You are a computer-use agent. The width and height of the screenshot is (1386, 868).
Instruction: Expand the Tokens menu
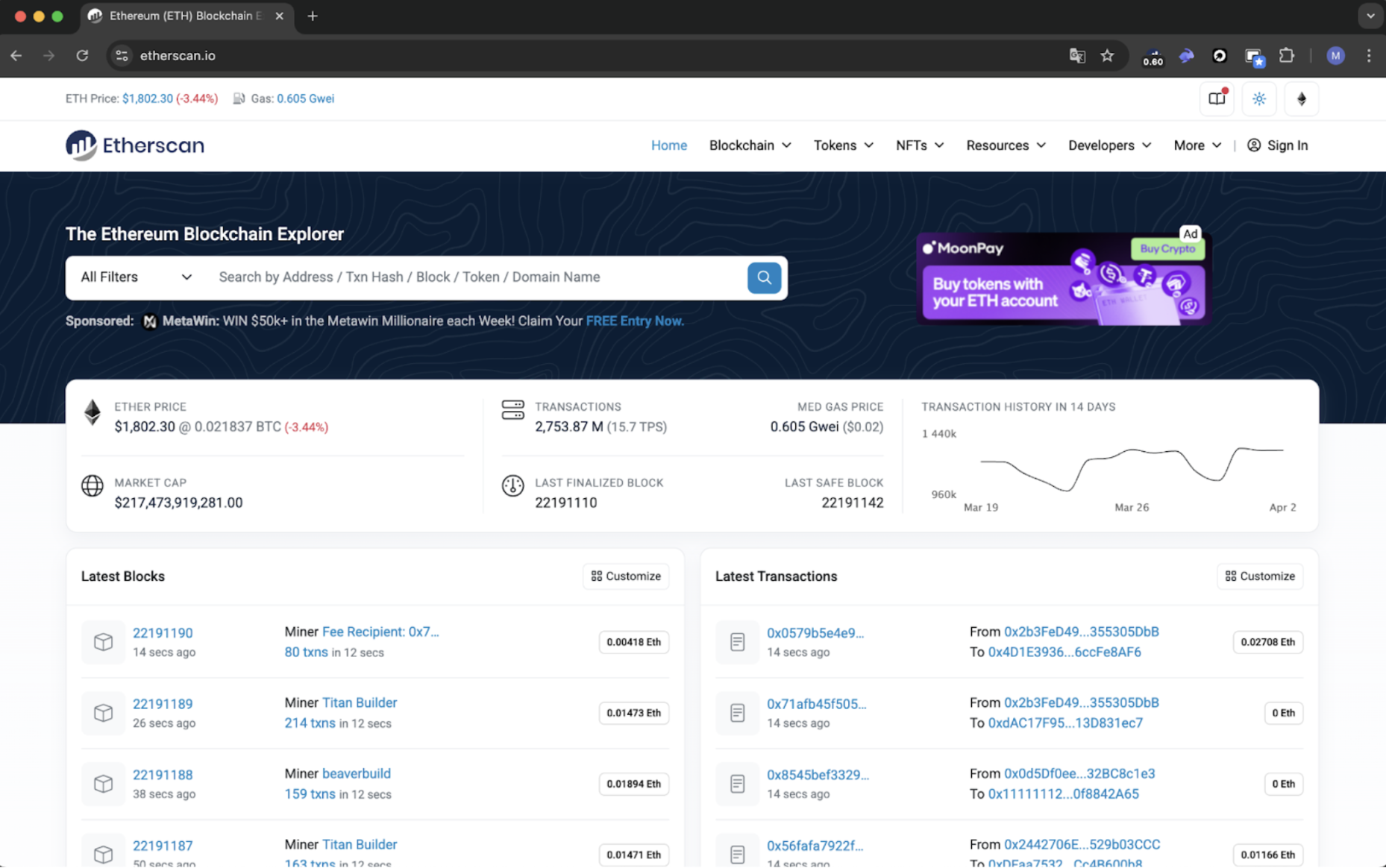tap(843, 145)
